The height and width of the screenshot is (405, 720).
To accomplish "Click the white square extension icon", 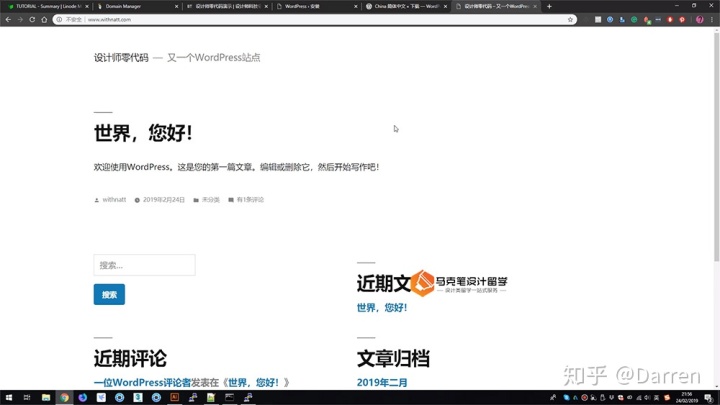I will 598,19.
